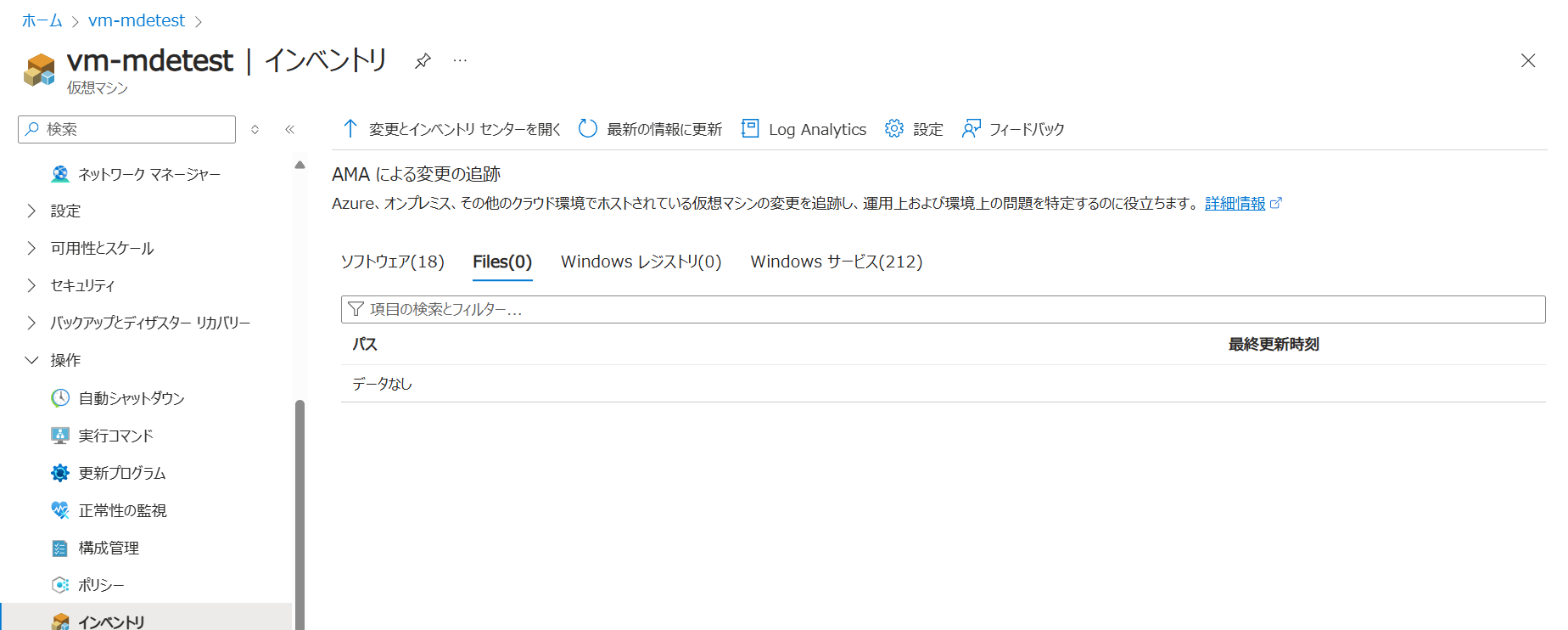1568x630 pixels.
Task: Open 正常性の監視 in the sidebar
Action: [122, 510]
